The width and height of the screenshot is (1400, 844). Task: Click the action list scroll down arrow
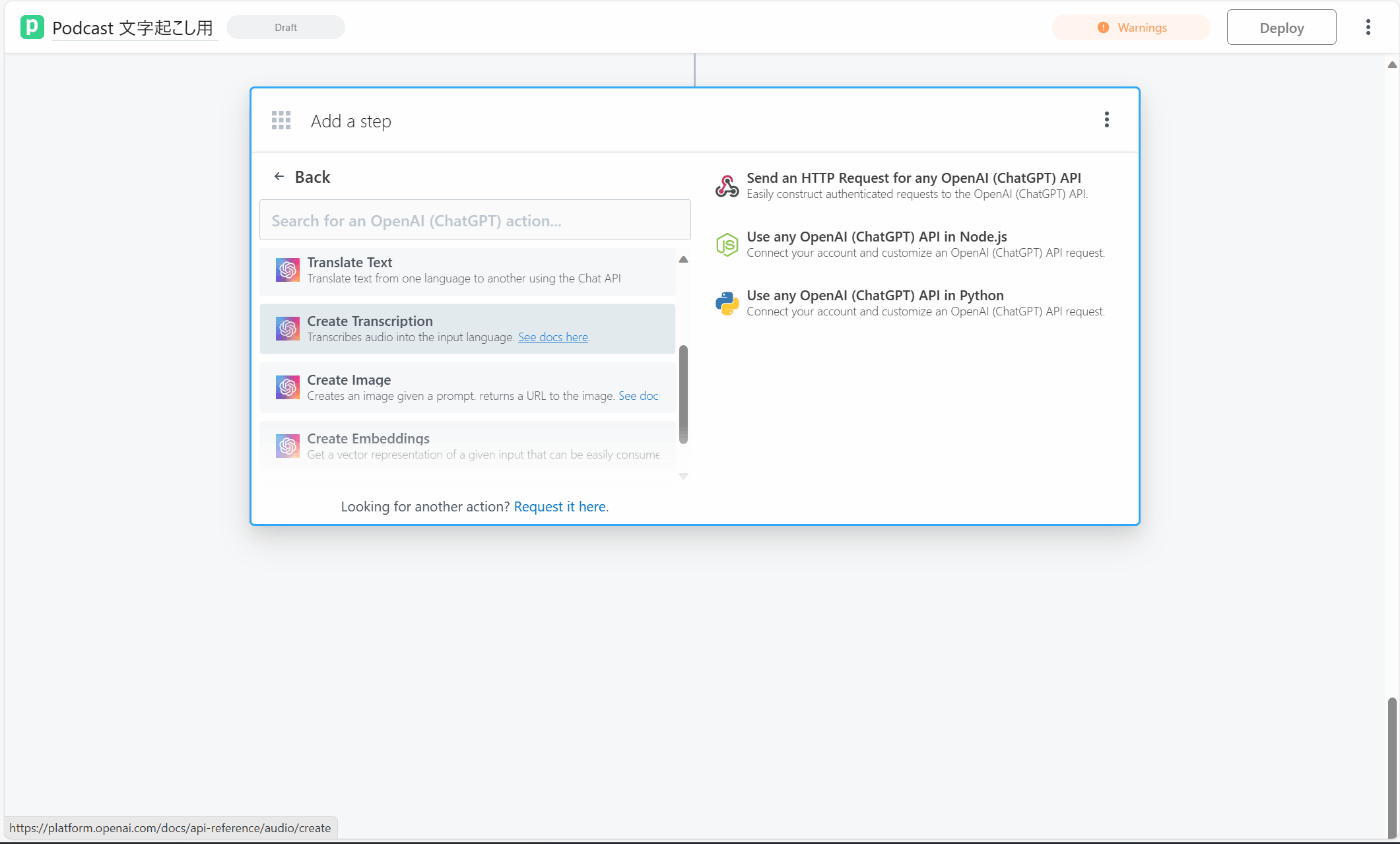[x=683, y=476]
